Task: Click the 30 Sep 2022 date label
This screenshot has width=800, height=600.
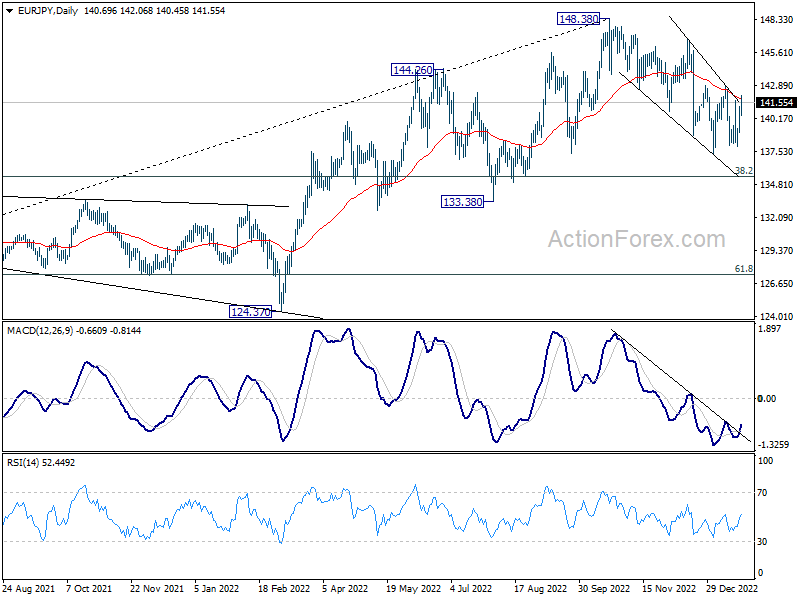Action: click(604, 588)
